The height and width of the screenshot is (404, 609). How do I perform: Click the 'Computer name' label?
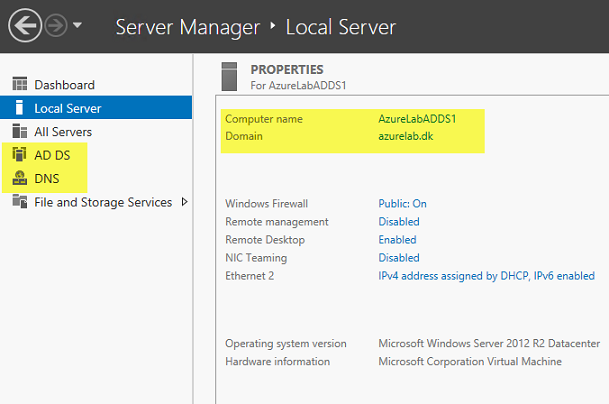264,119
